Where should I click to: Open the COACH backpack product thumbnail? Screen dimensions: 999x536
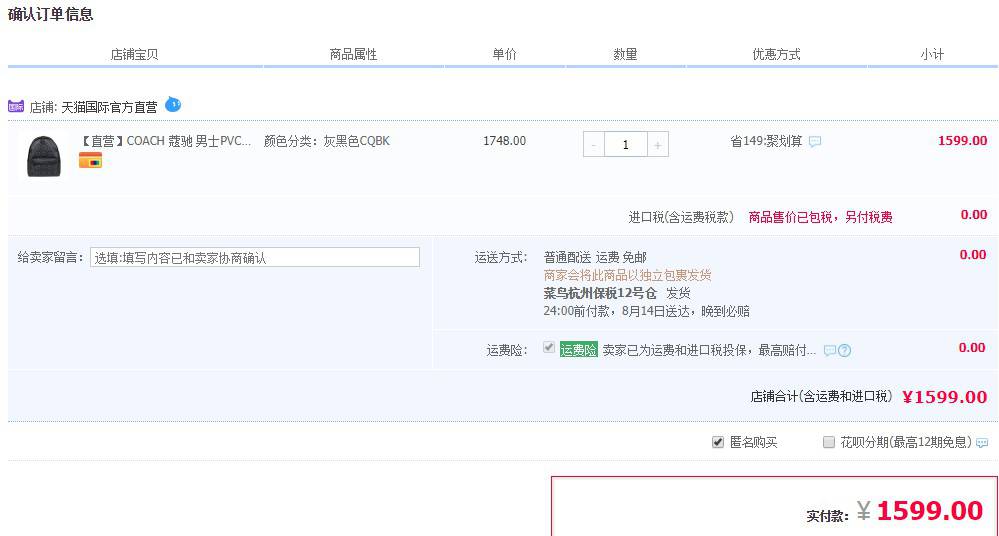pos(44,156)
